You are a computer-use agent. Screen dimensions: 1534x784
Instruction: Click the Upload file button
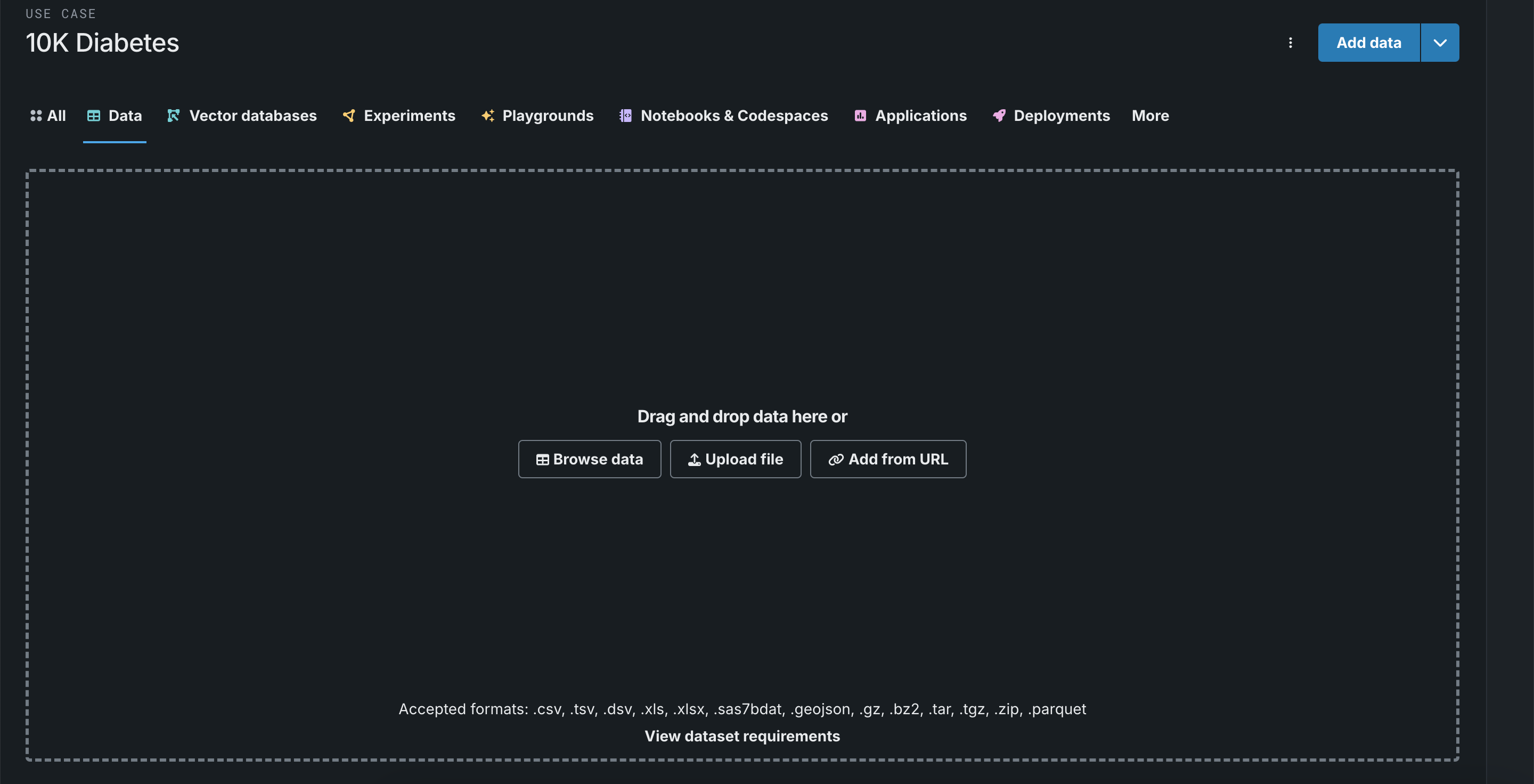click(735, 459)
